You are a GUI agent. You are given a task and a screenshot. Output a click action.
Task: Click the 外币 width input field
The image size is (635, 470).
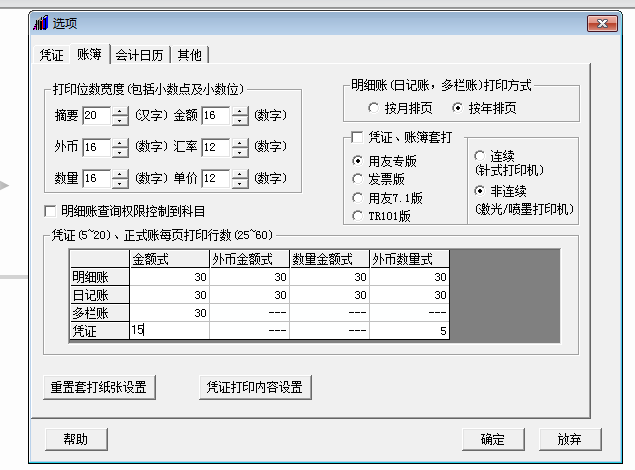coord(97,147)
